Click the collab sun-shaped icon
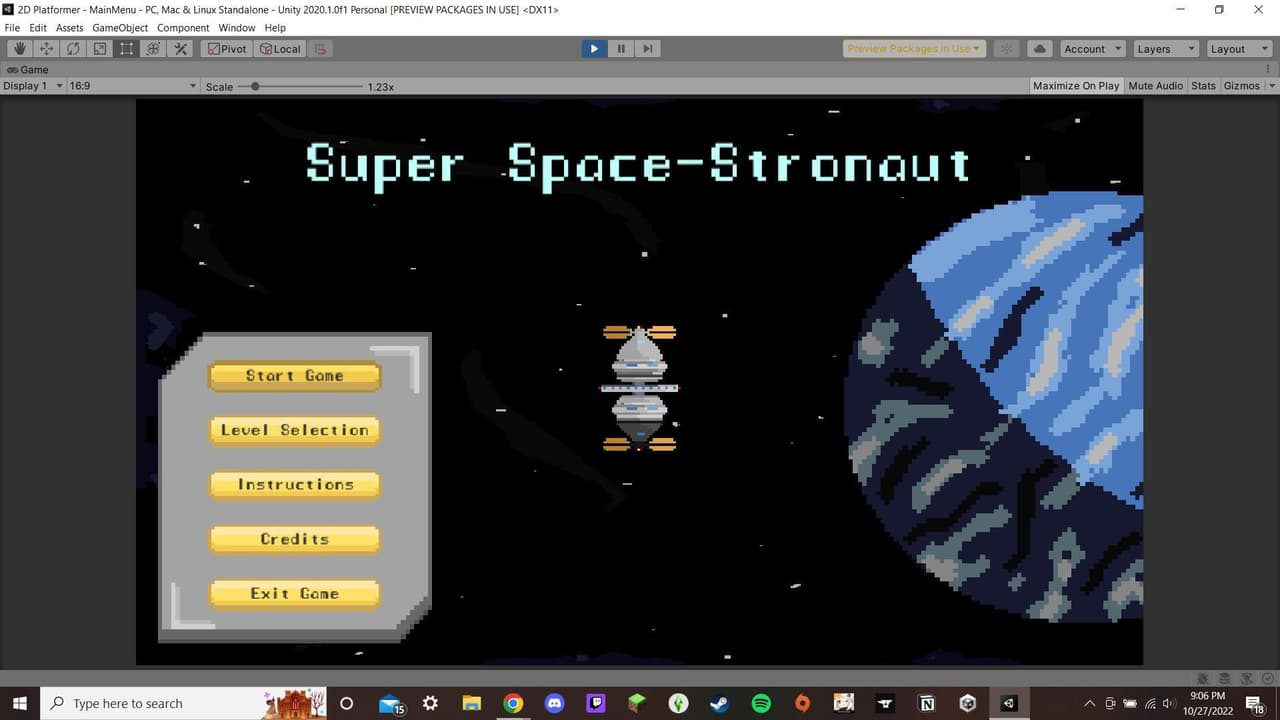1280x720 pixels. tap(1007, 48)
